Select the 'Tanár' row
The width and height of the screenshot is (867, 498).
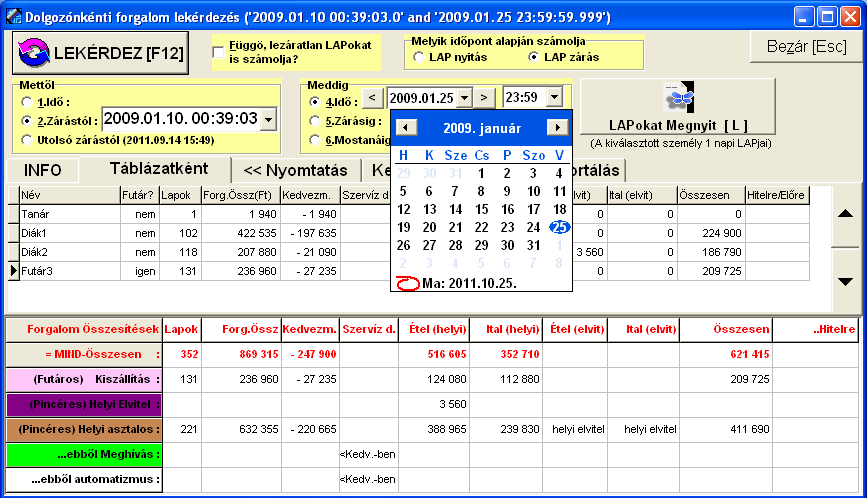409,214
